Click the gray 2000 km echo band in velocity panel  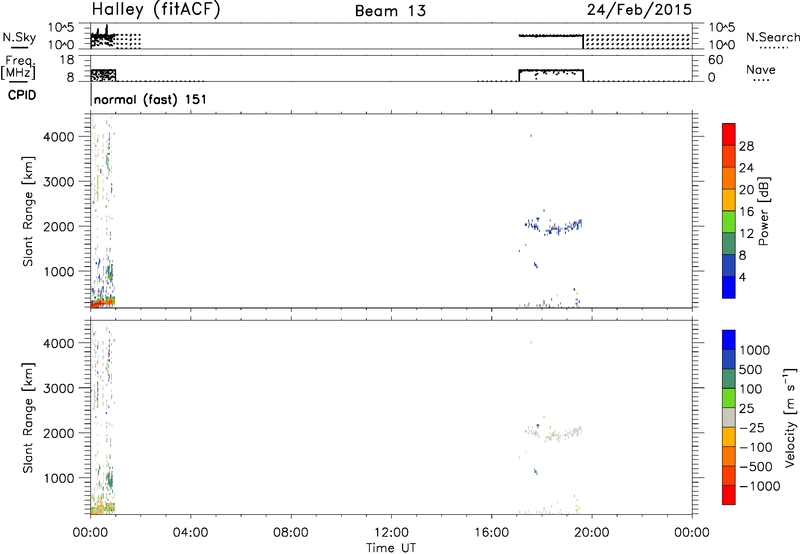point(555,433)
